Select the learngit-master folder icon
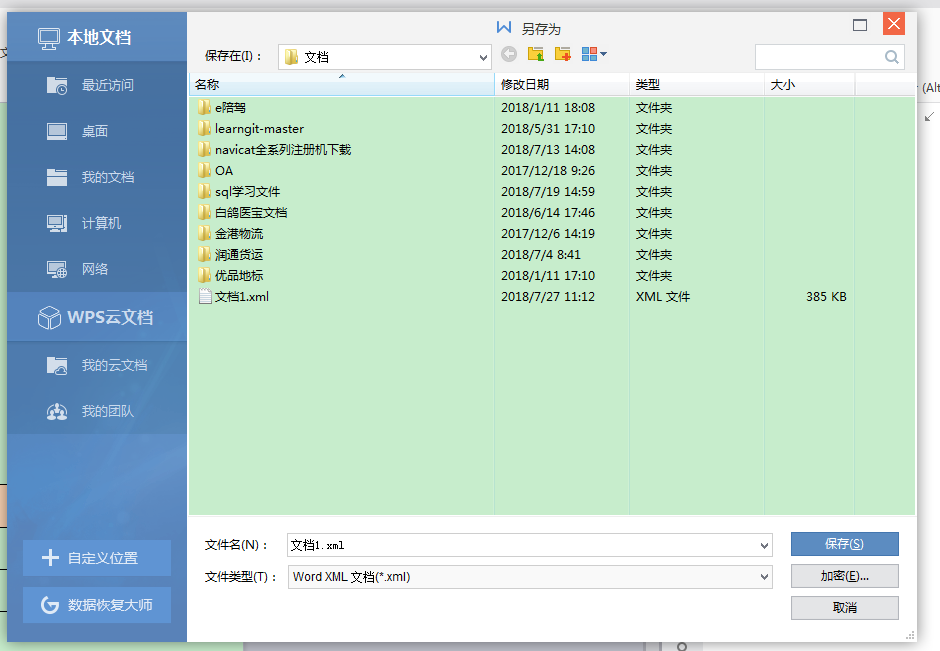 204,129
